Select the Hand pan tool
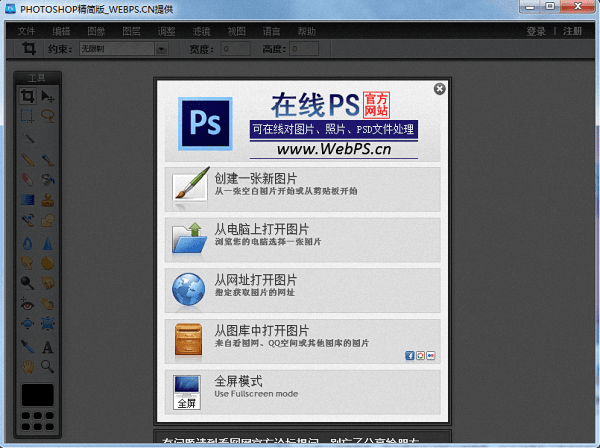600x448 pixels. 28,367
